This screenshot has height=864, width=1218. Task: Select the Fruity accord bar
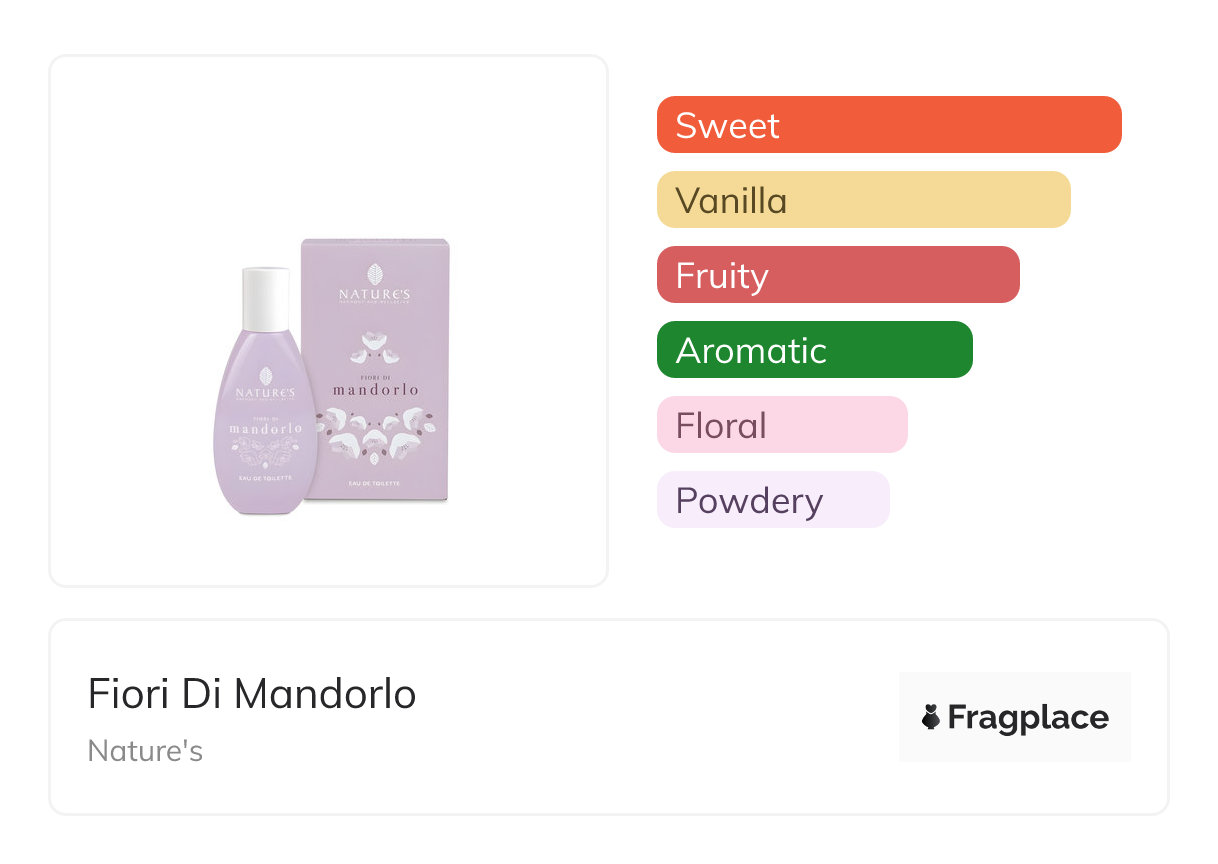tap(837, 275)
